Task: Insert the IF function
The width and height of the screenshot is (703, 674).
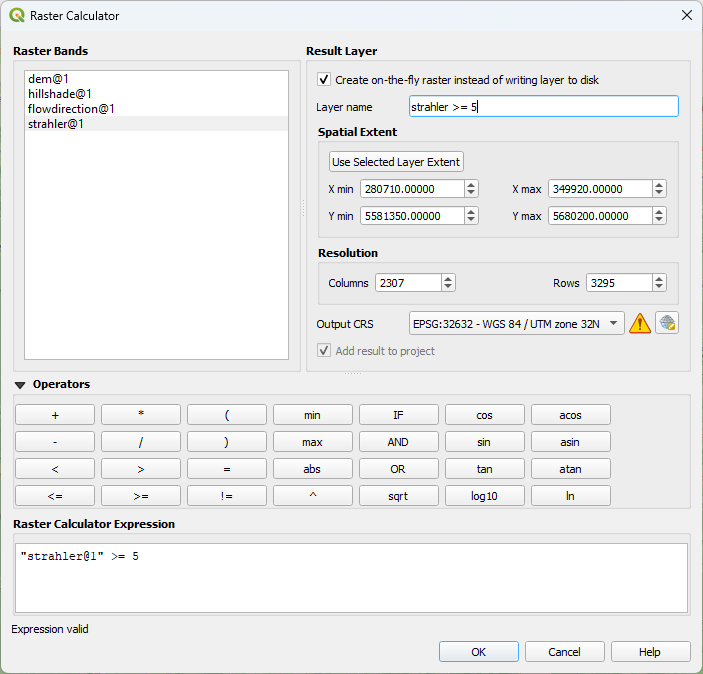Action: coord(399,415)
